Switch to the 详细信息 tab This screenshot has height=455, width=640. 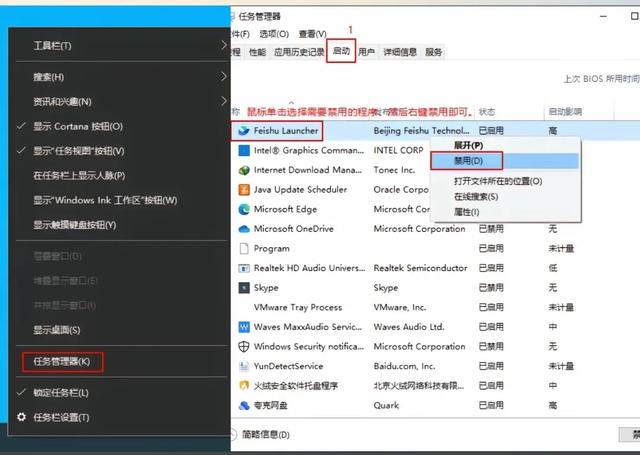point(400,52)
